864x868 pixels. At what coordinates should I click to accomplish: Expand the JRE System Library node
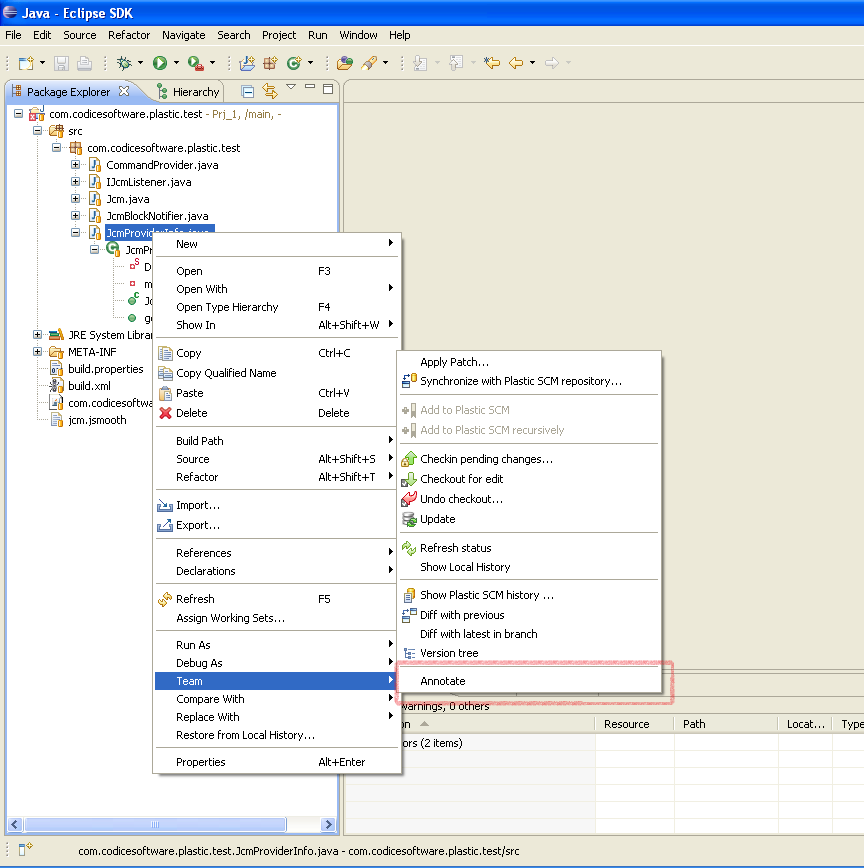tap(37, 335)
